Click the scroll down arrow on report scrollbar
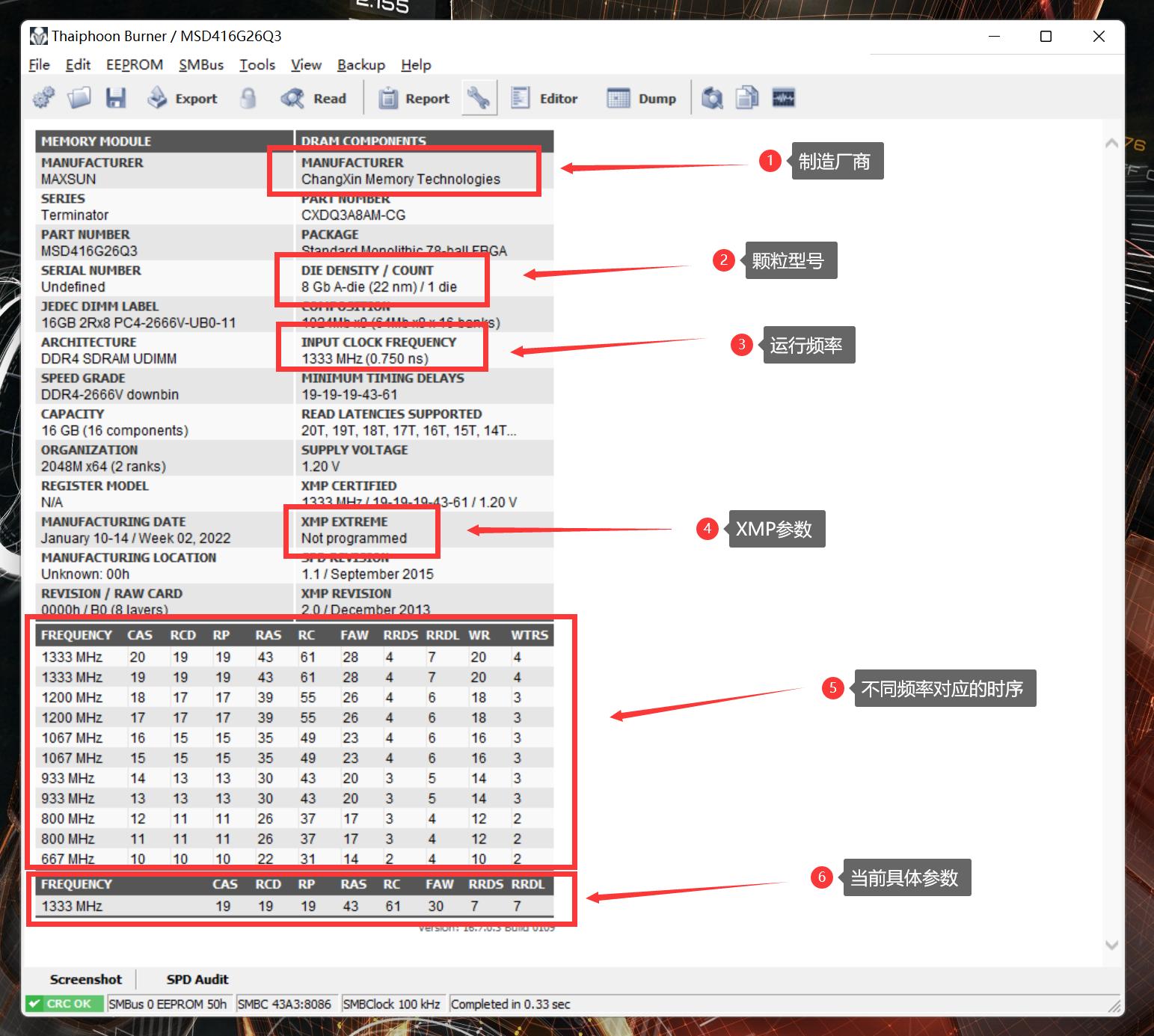 coord(1112,945)
